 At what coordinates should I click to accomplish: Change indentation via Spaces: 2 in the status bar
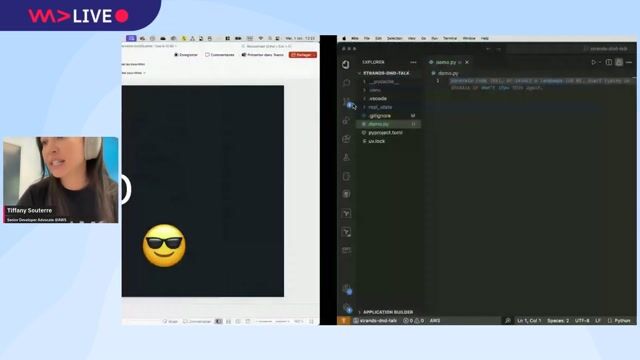click(558, 321)
